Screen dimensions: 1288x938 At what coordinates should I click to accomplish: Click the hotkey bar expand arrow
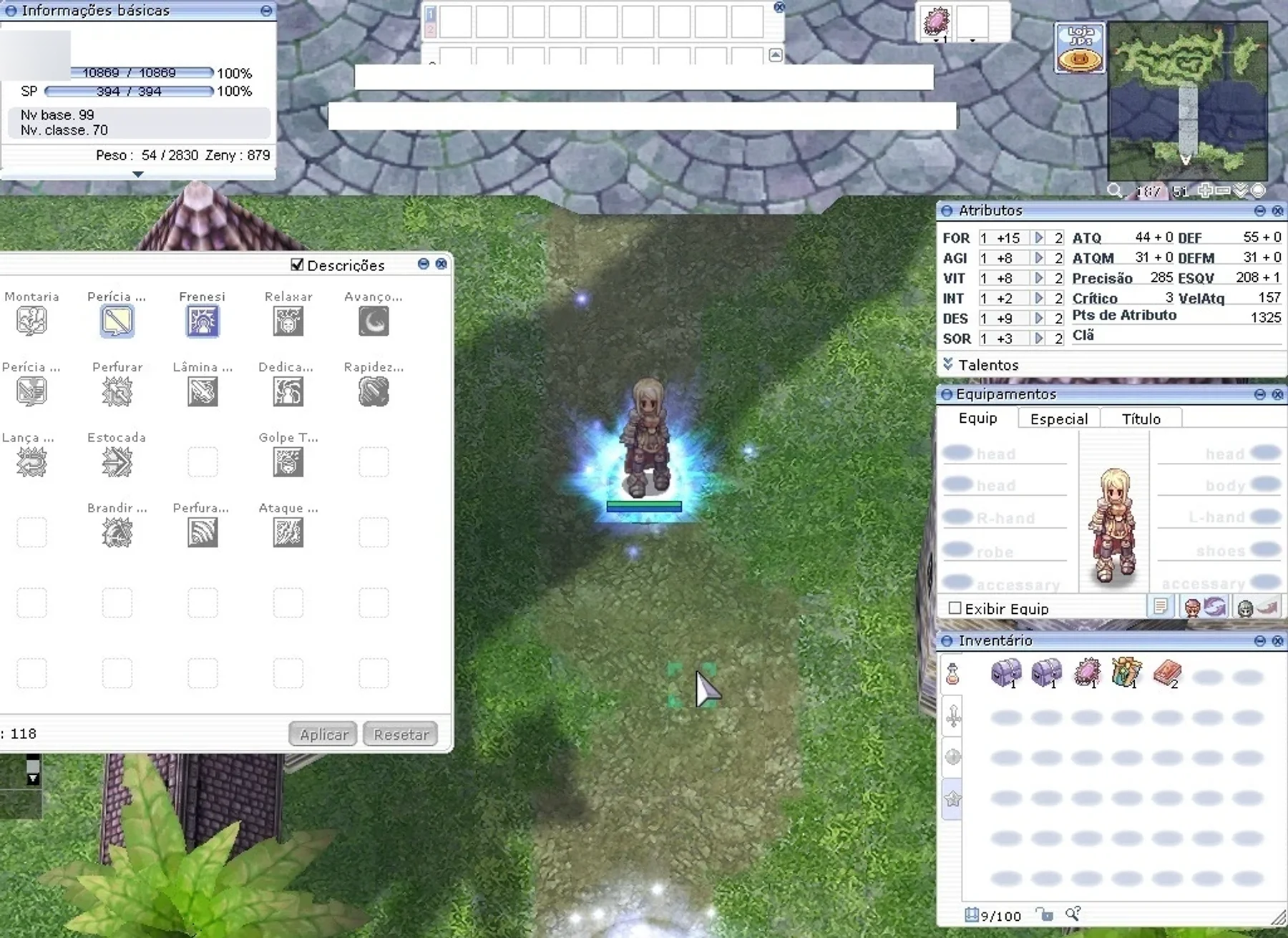(x=776, y=55)
